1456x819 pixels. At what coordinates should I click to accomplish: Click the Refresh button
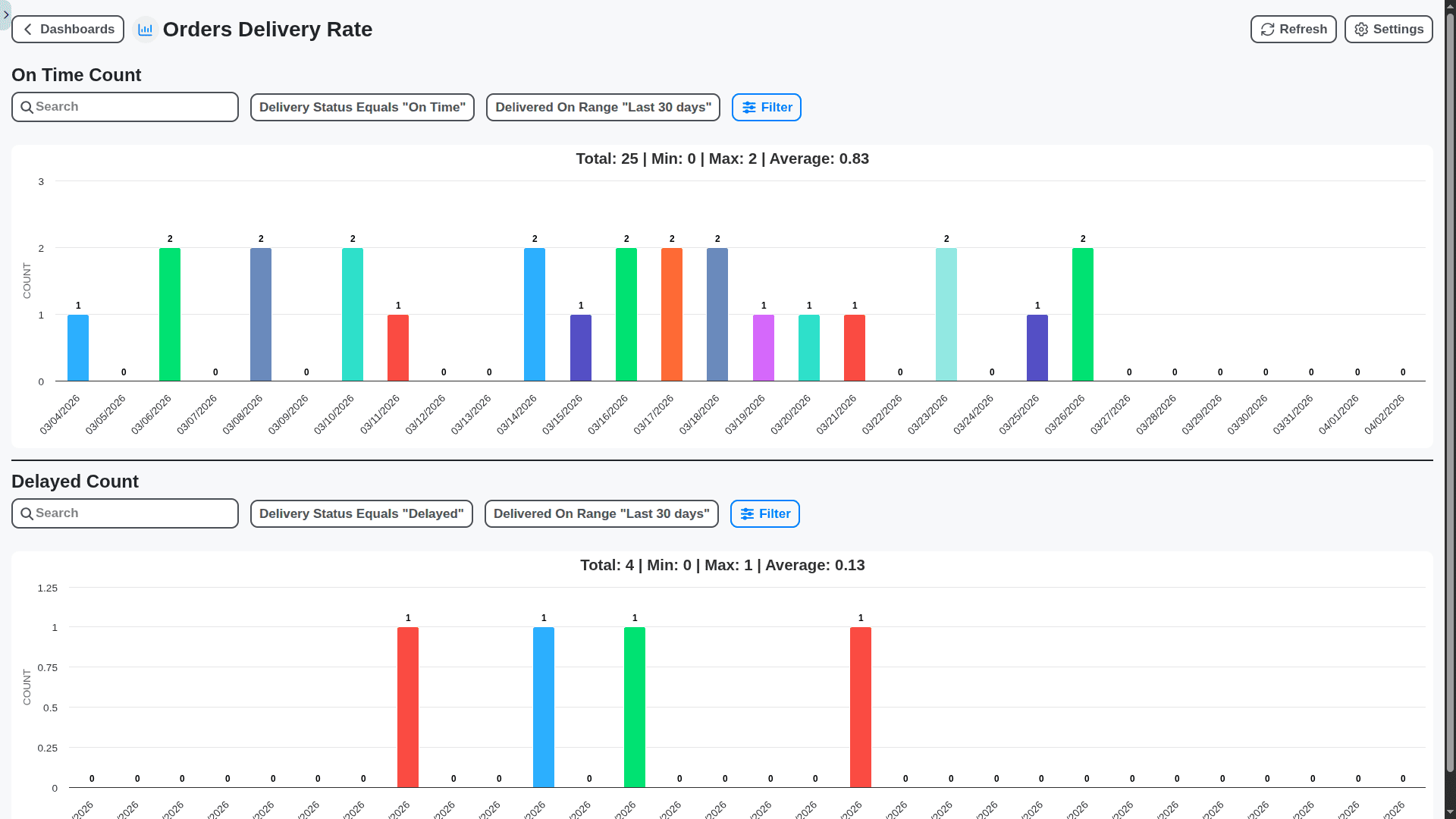(x=1293, y=29)
